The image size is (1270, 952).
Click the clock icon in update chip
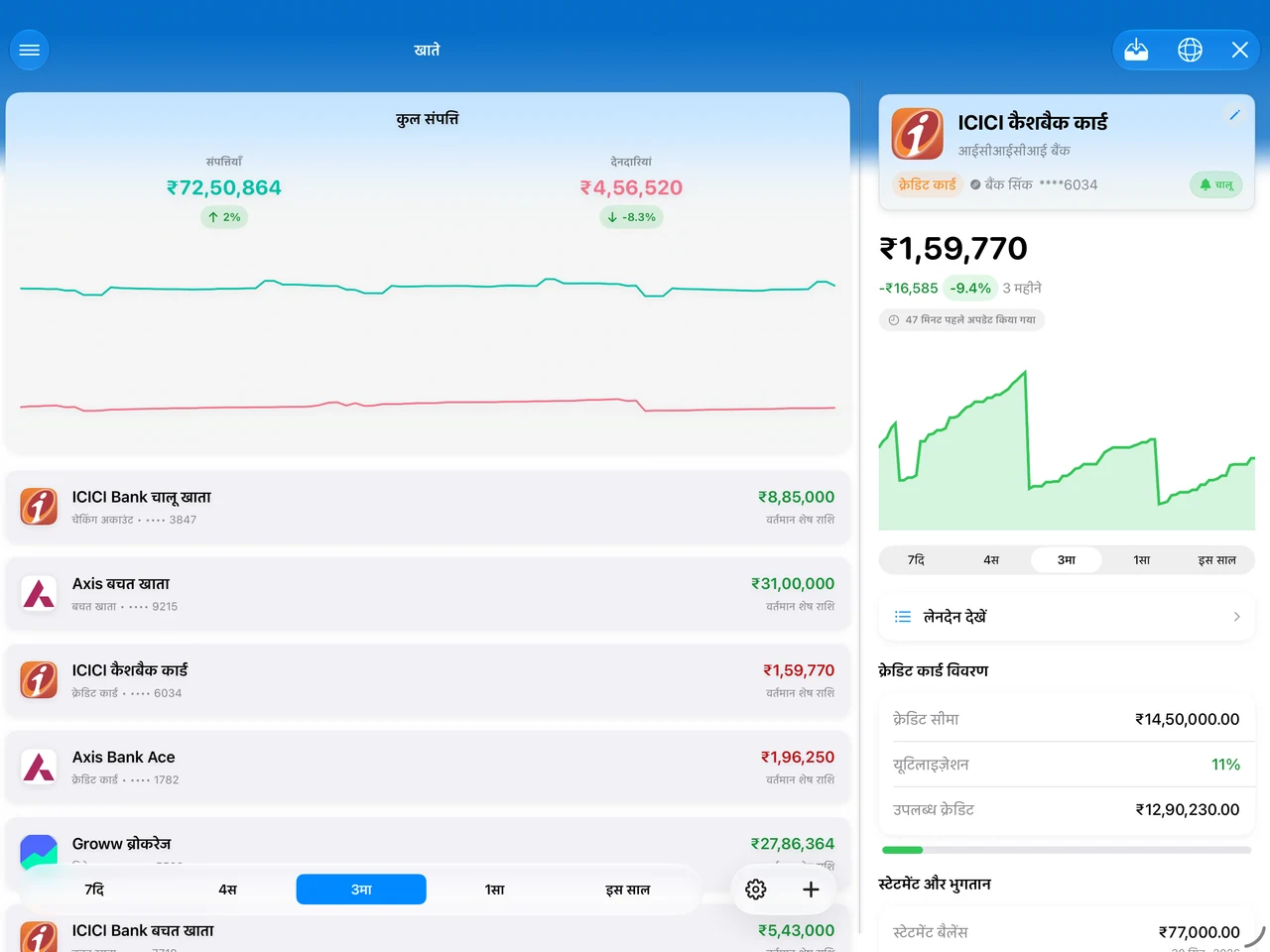(894, 320)
